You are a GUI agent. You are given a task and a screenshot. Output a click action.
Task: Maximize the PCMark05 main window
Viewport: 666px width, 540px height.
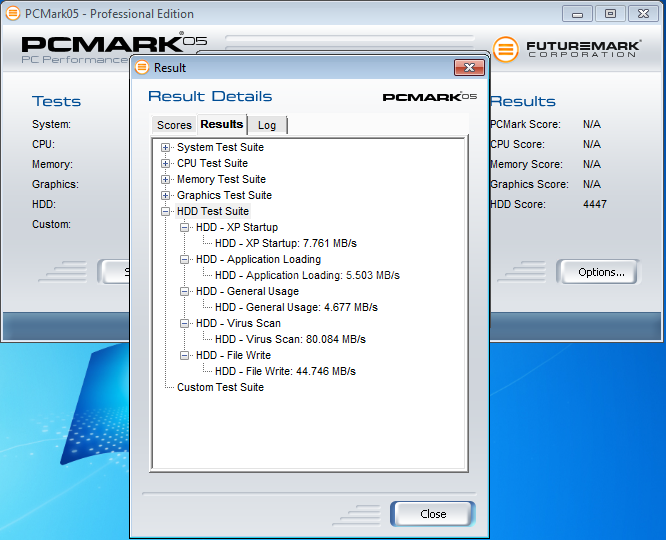[x=610, y=14]
